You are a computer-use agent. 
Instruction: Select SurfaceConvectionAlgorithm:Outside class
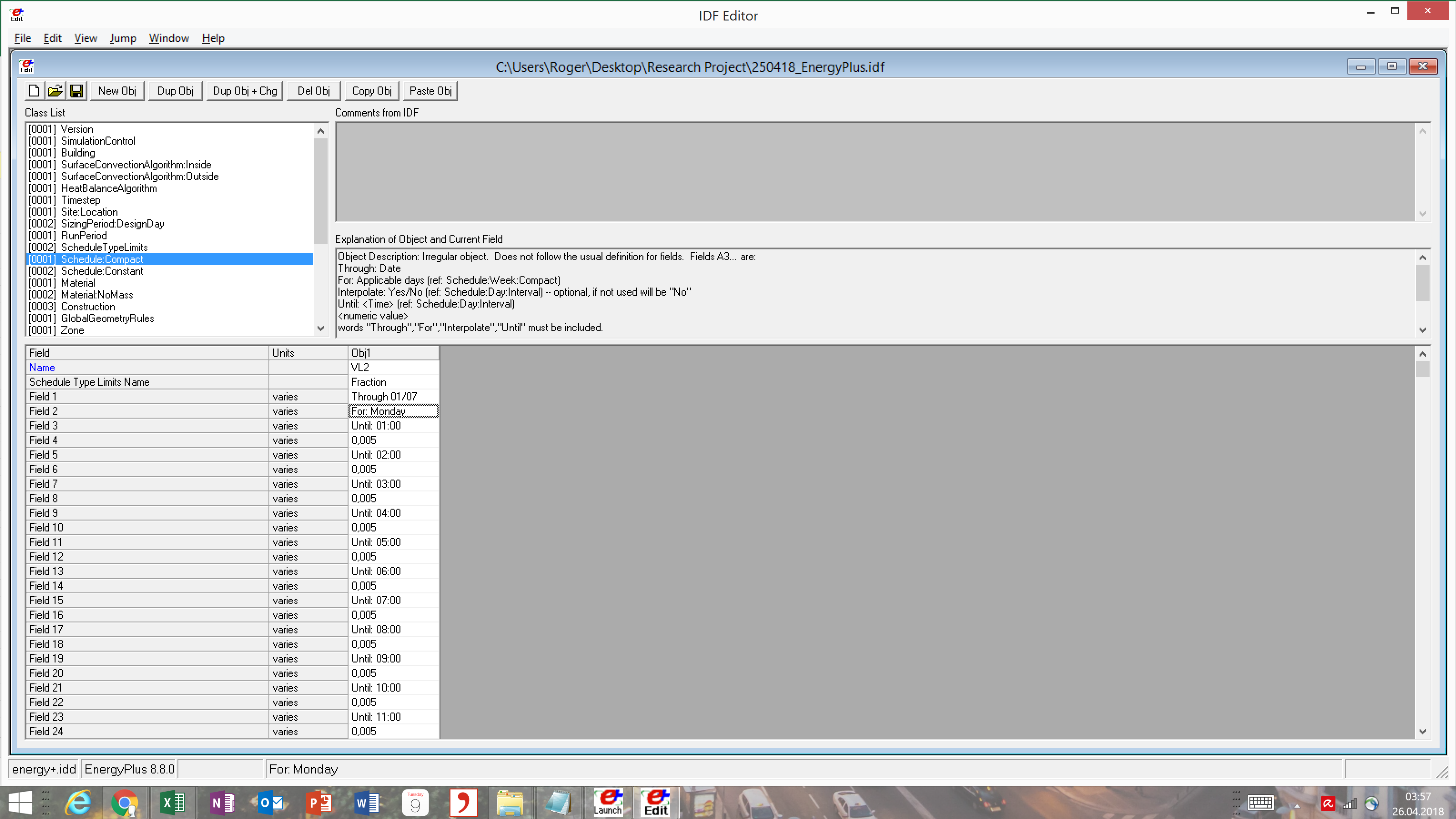170,177
